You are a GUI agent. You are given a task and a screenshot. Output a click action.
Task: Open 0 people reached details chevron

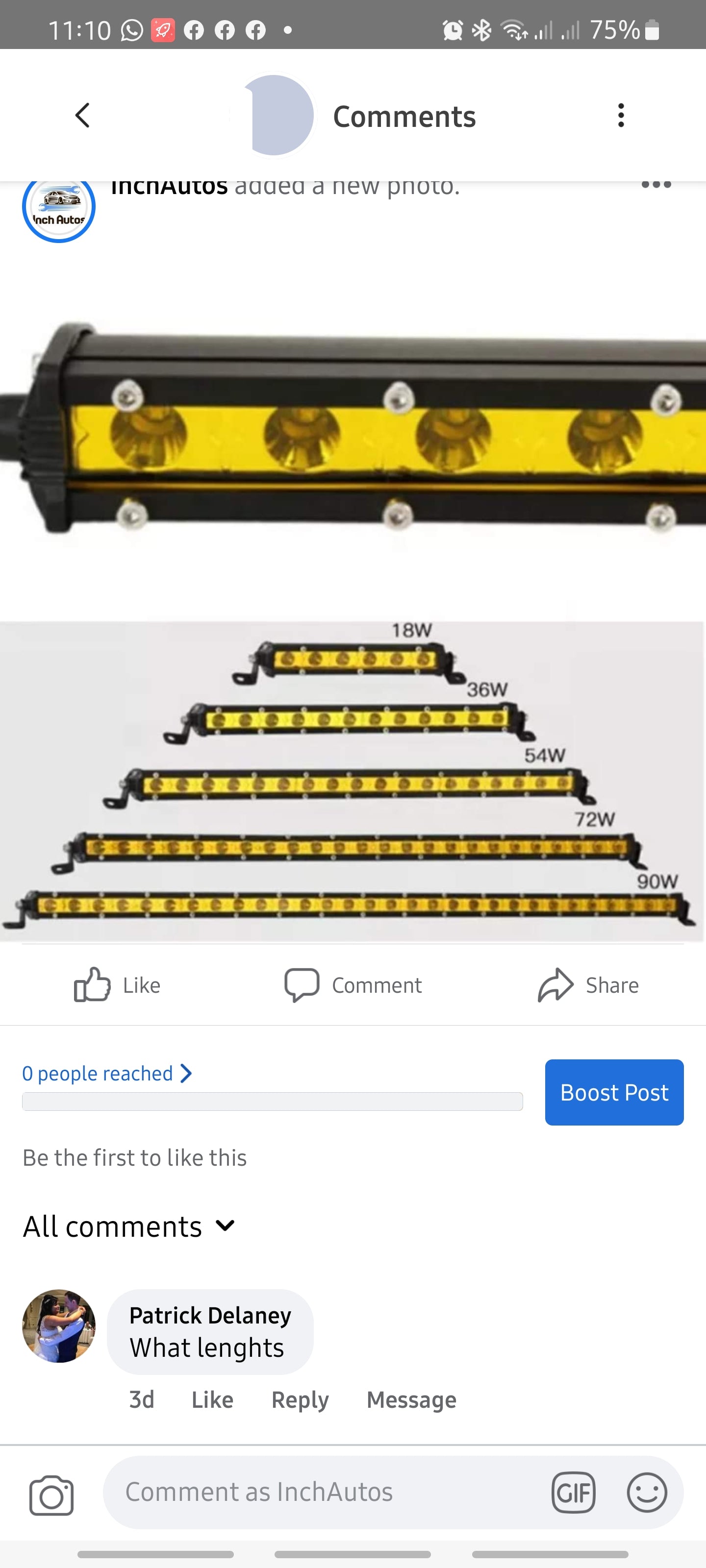point(186,1073)
